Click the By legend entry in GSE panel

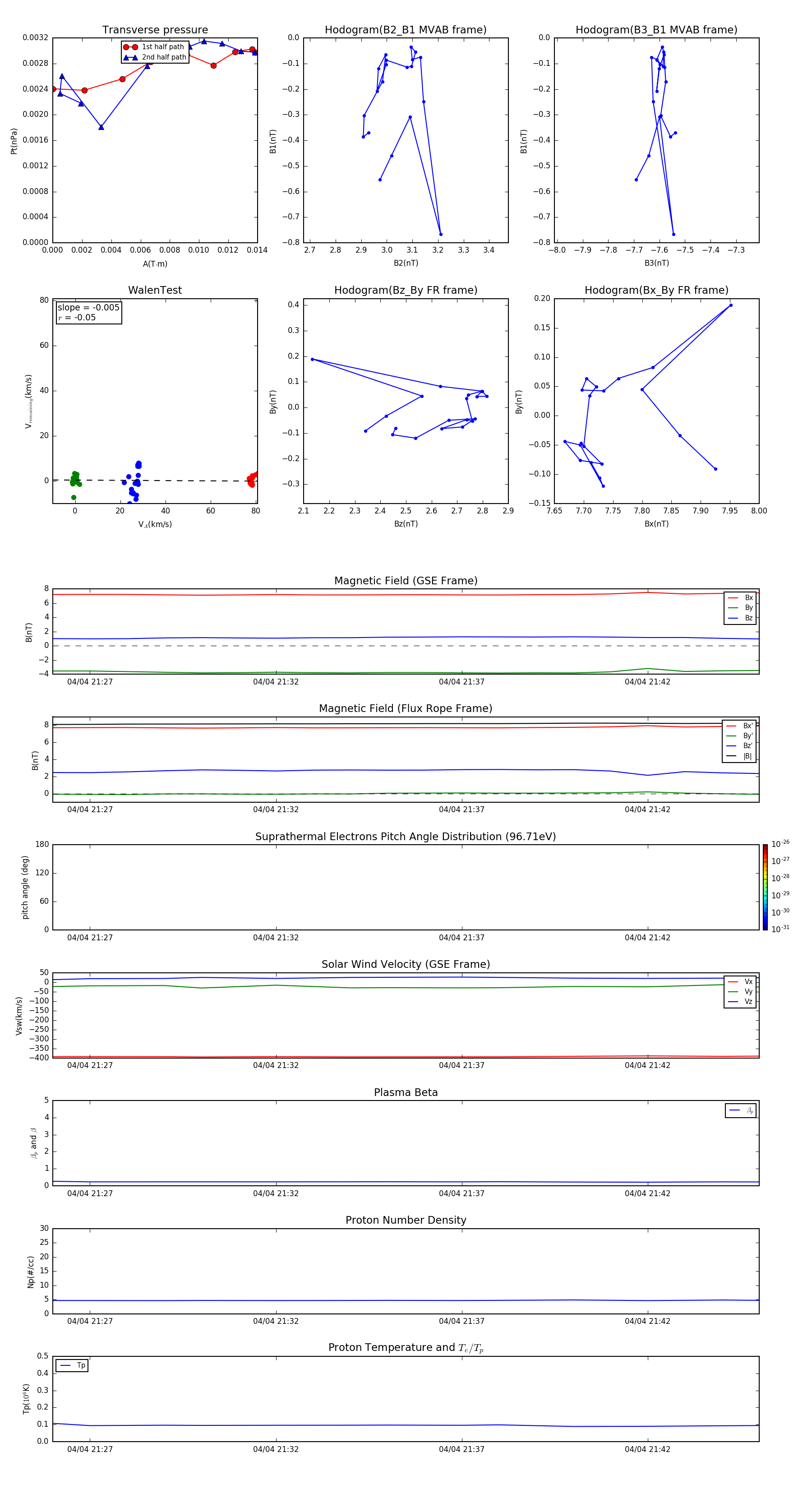740,607
